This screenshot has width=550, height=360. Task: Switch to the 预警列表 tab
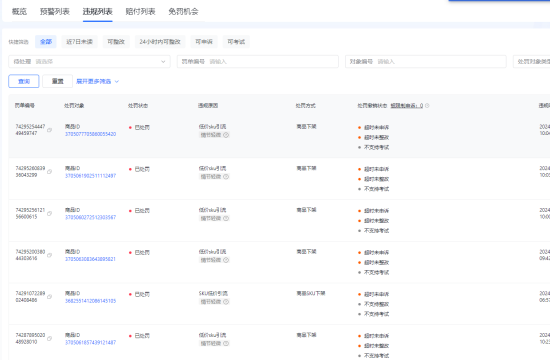point(55,12)
